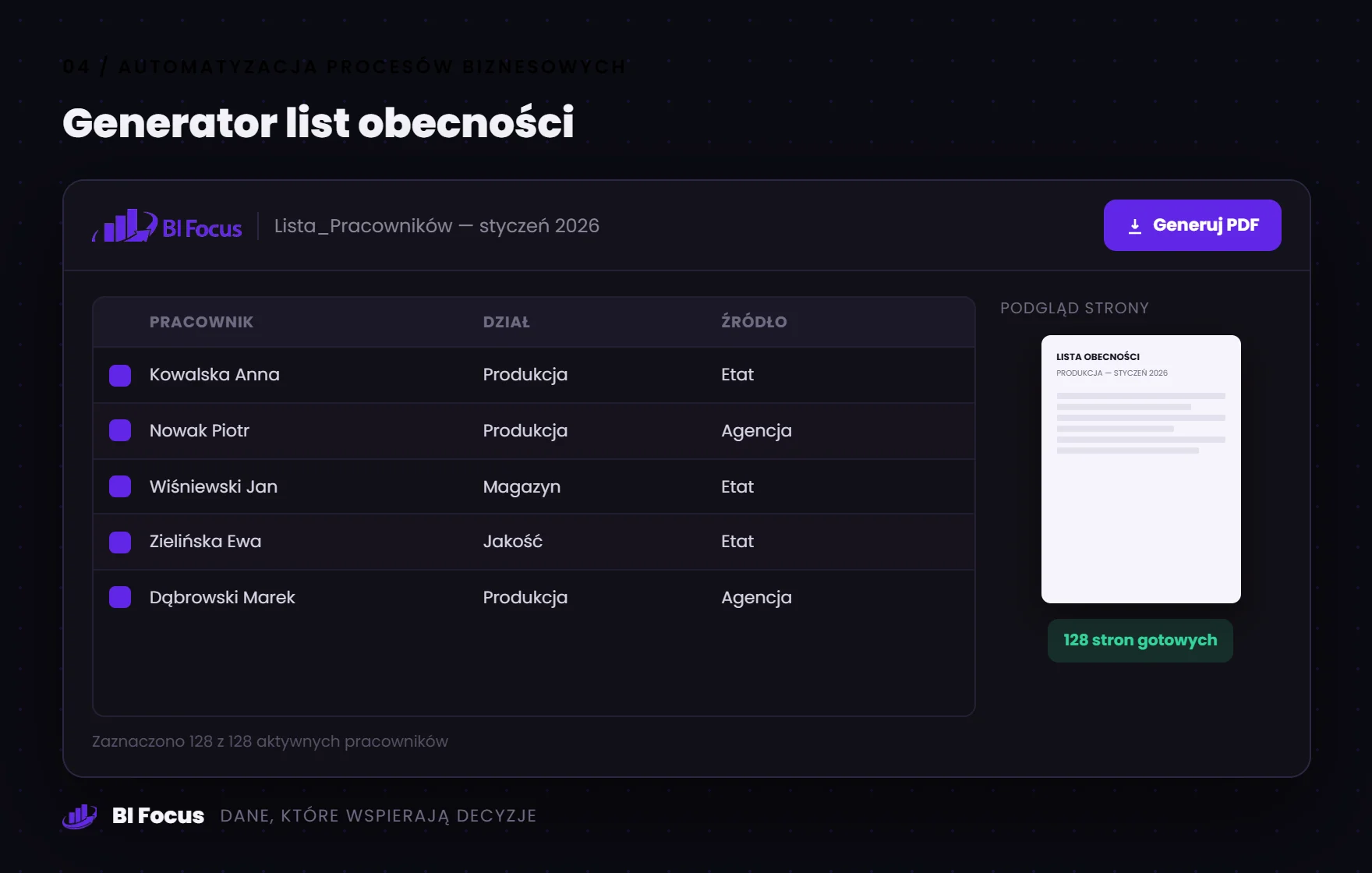1372x873 pixels.
Task: Select the name Dąbrowski Marek
Action: pyautogui.click(x=222, y=598)
